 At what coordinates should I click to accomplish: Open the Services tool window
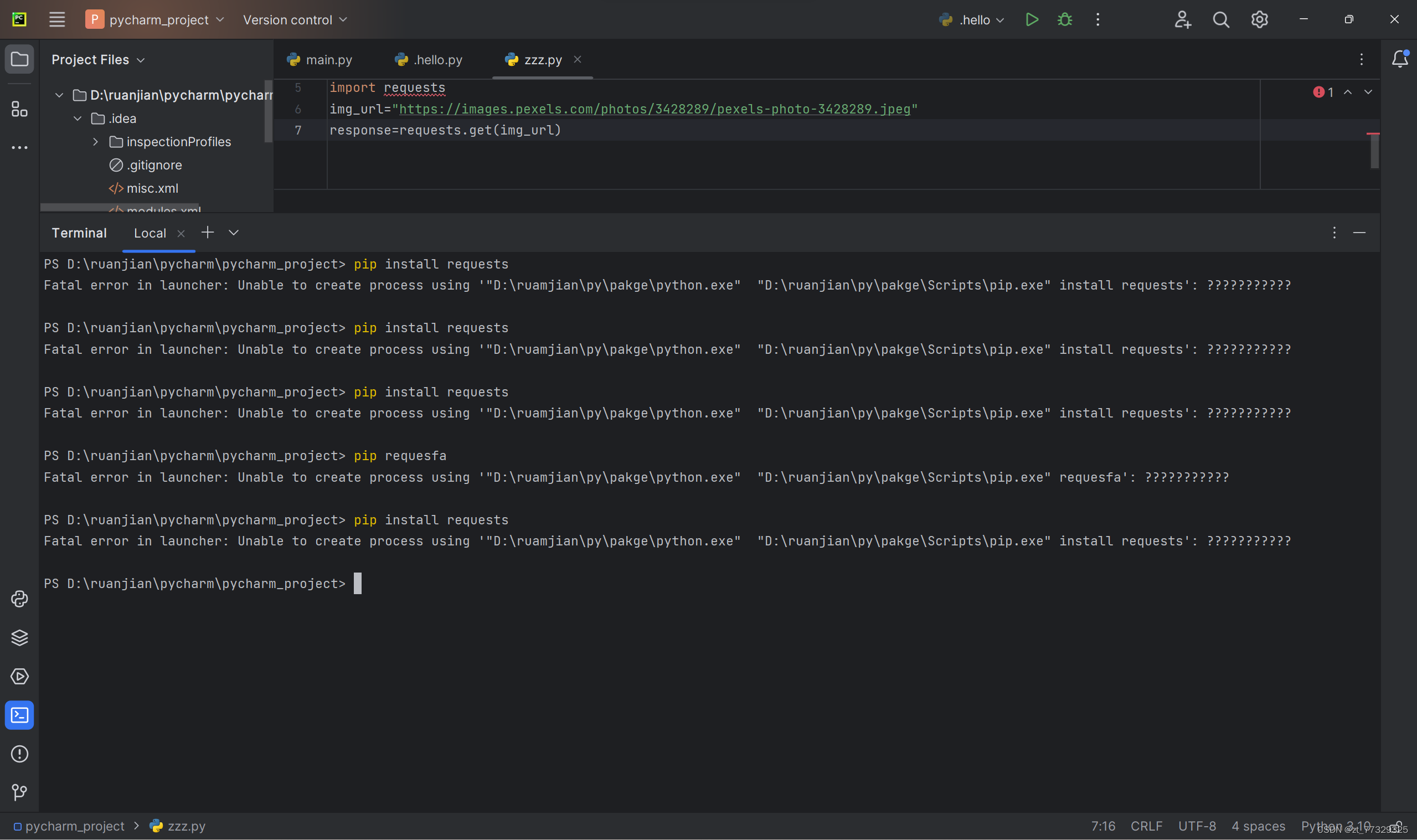19,677
